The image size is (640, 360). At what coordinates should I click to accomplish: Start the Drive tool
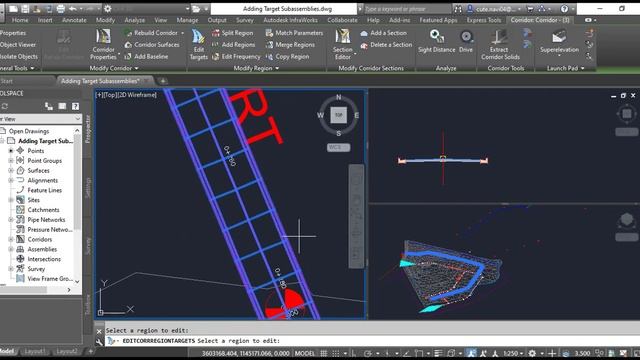[466, 41]
